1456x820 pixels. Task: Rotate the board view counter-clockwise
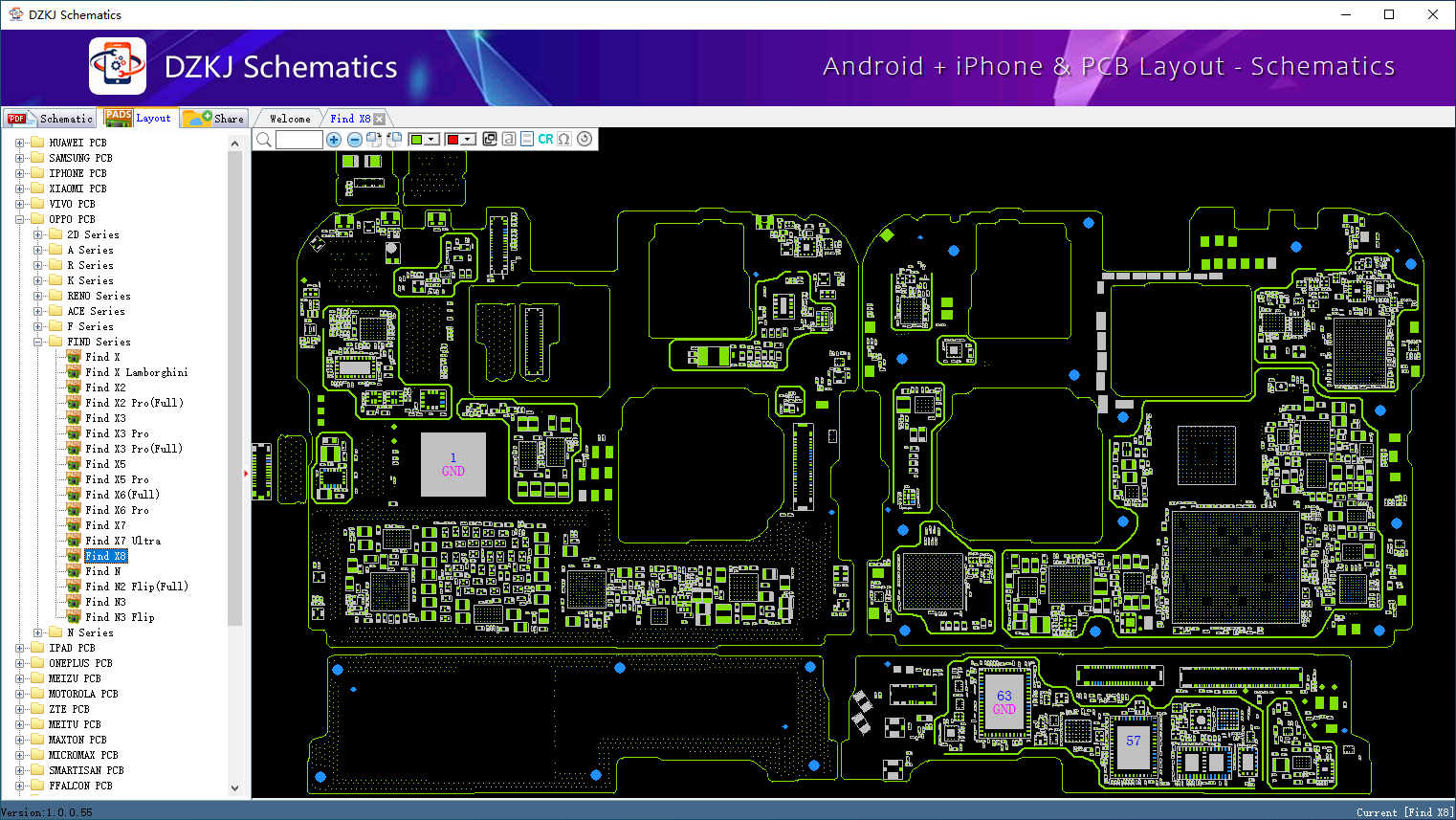394,140
